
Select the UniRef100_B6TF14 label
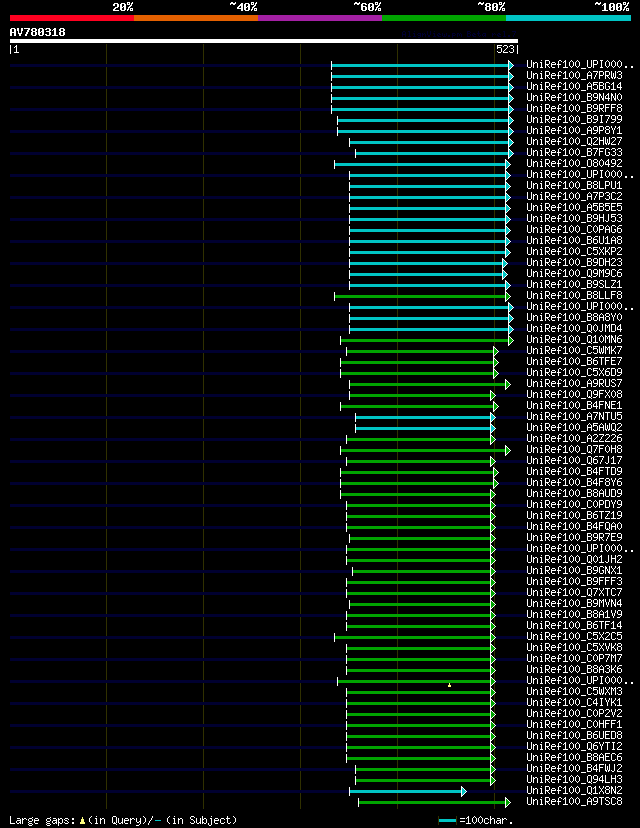pyautogui.click(x=574, y=626)
